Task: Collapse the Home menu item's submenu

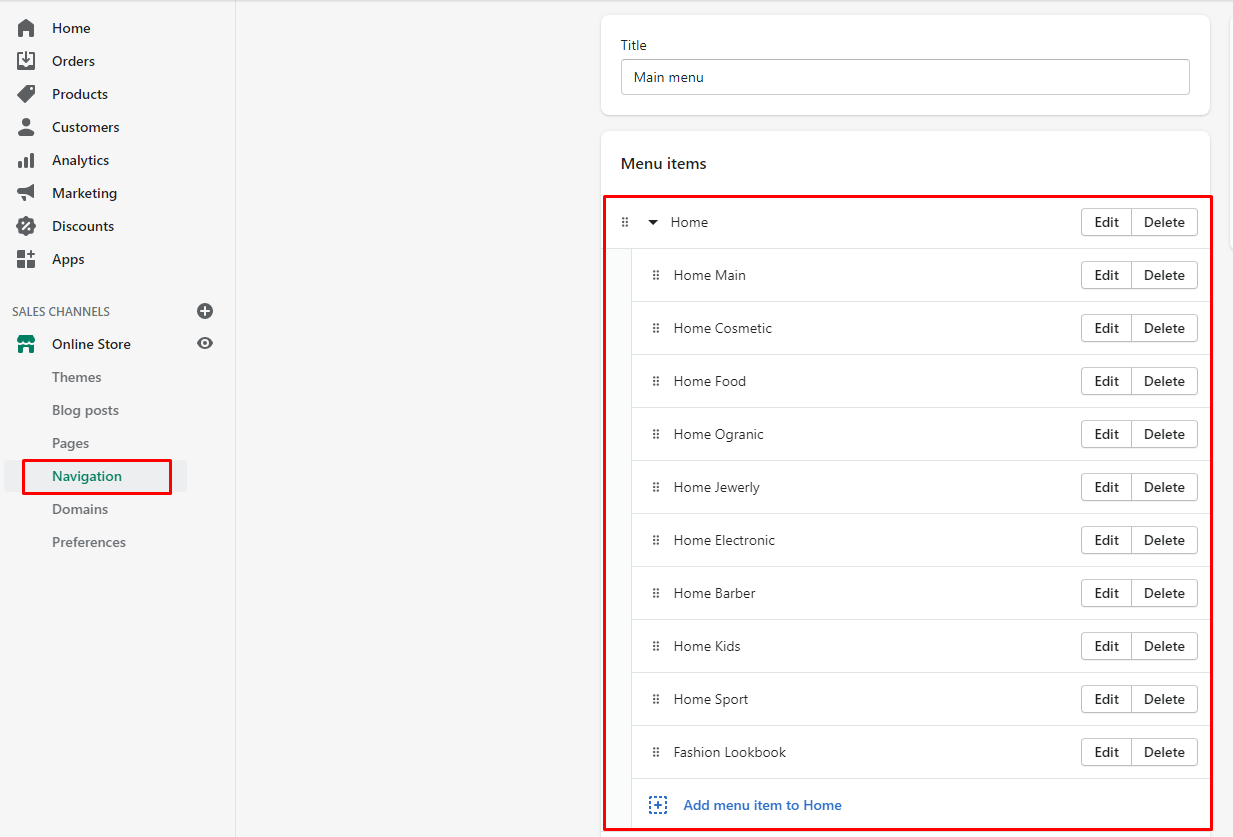Action: tap(653, 222)
